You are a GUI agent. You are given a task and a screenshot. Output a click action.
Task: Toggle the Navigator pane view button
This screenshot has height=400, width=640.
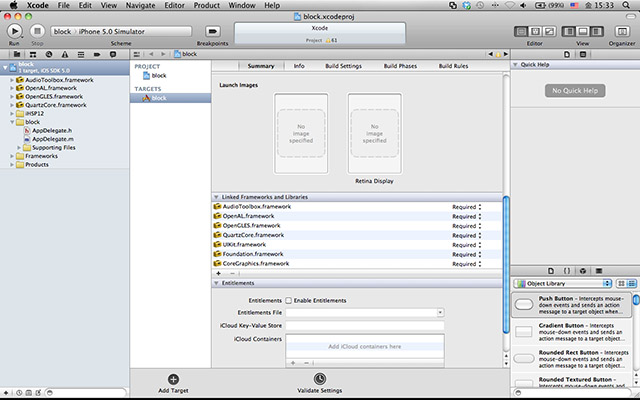click(569, 31)
